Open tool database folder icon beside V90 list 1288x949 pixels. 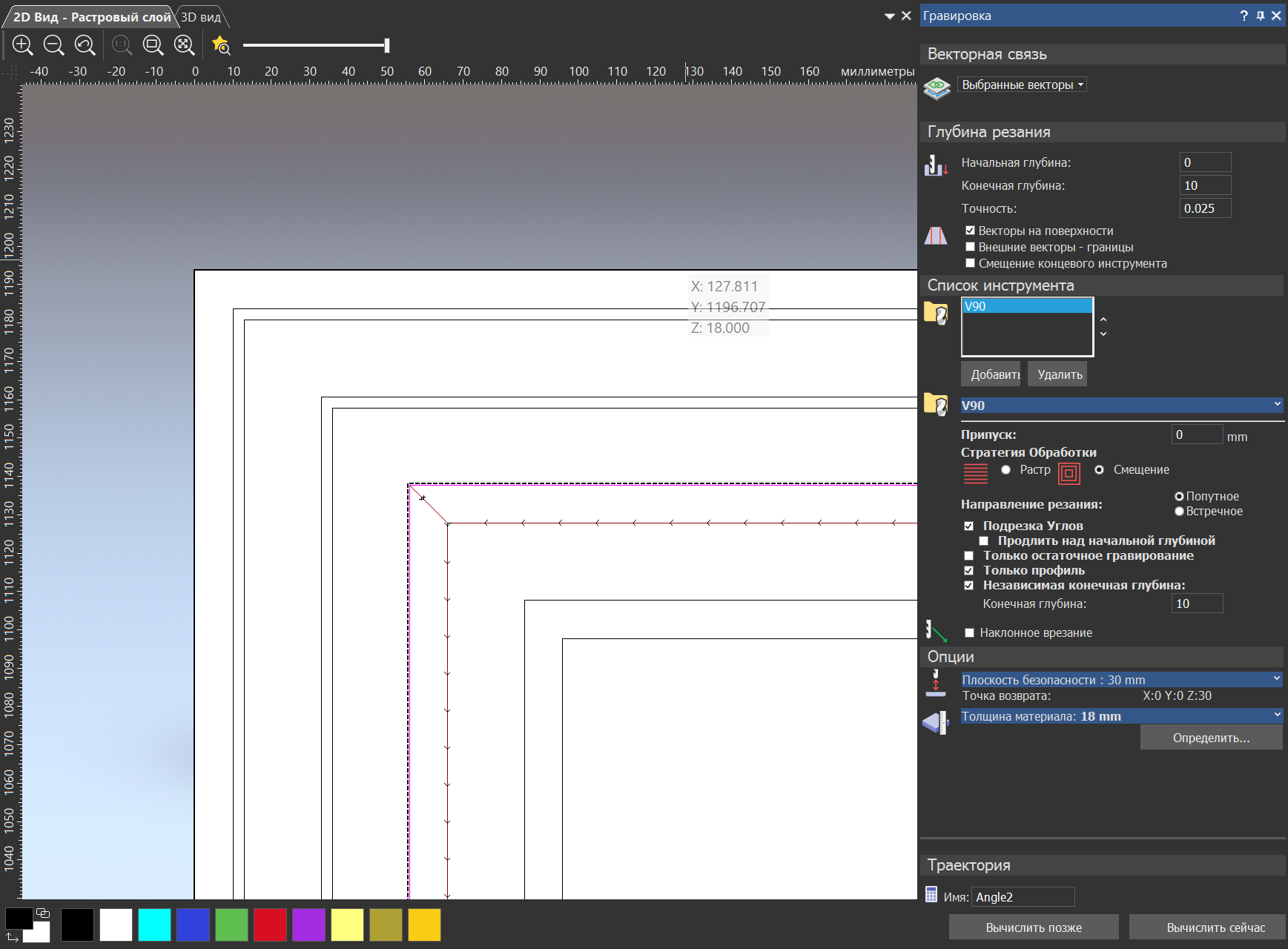(x=936, y=314)
